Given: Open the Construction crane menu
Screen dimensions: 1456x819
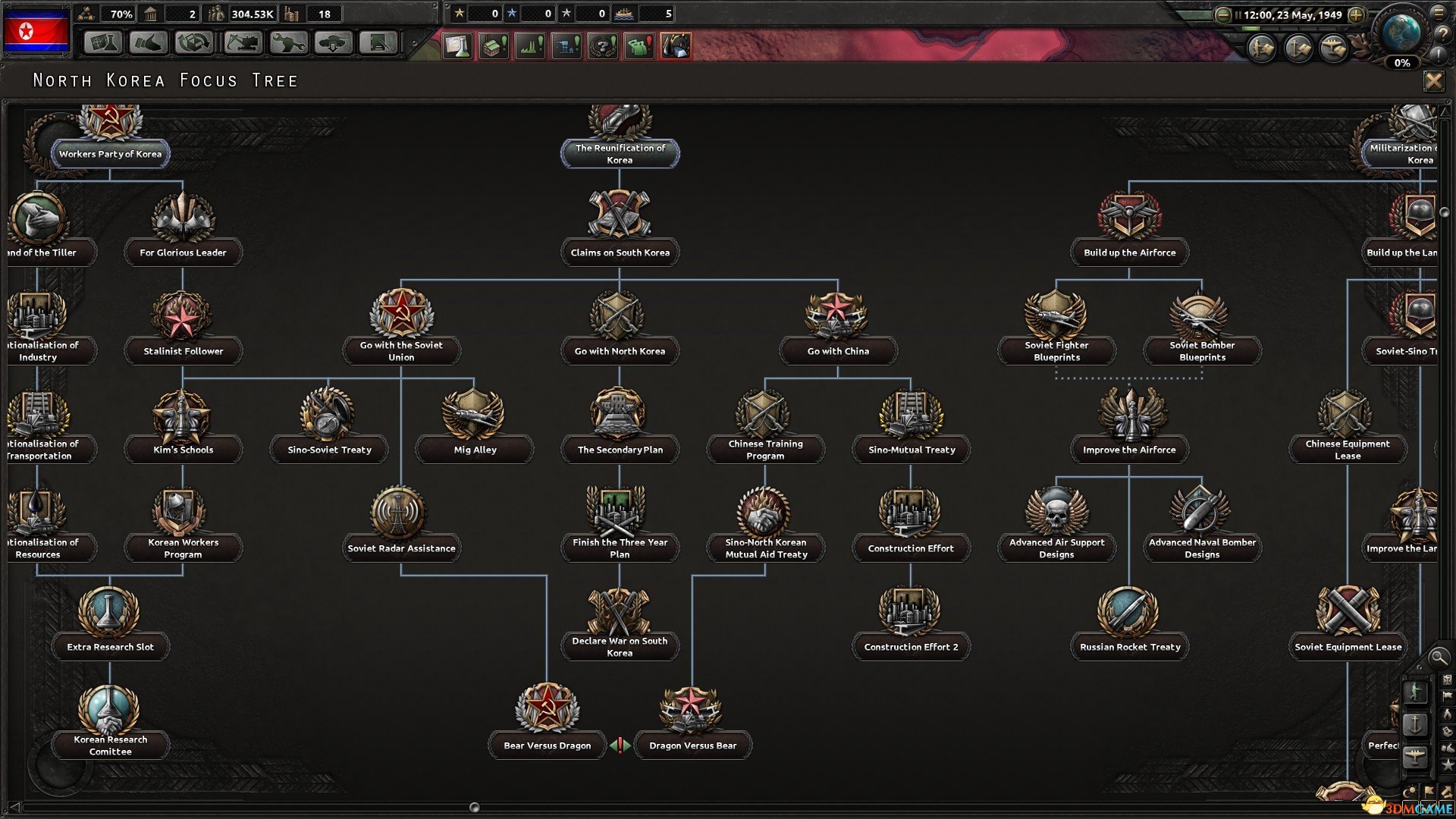Looking at the screenshot, I should (243, 42).
